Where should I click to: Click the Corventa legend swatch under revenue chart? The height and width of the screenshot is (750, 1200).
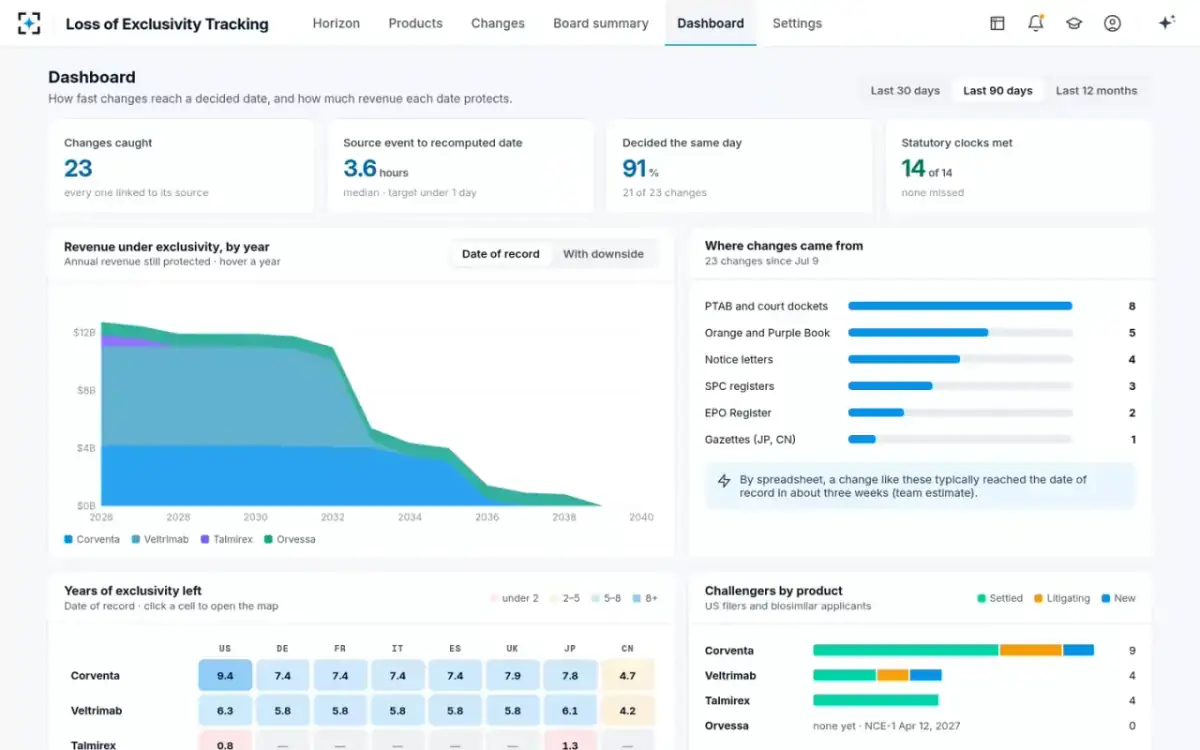click(68, 539)
